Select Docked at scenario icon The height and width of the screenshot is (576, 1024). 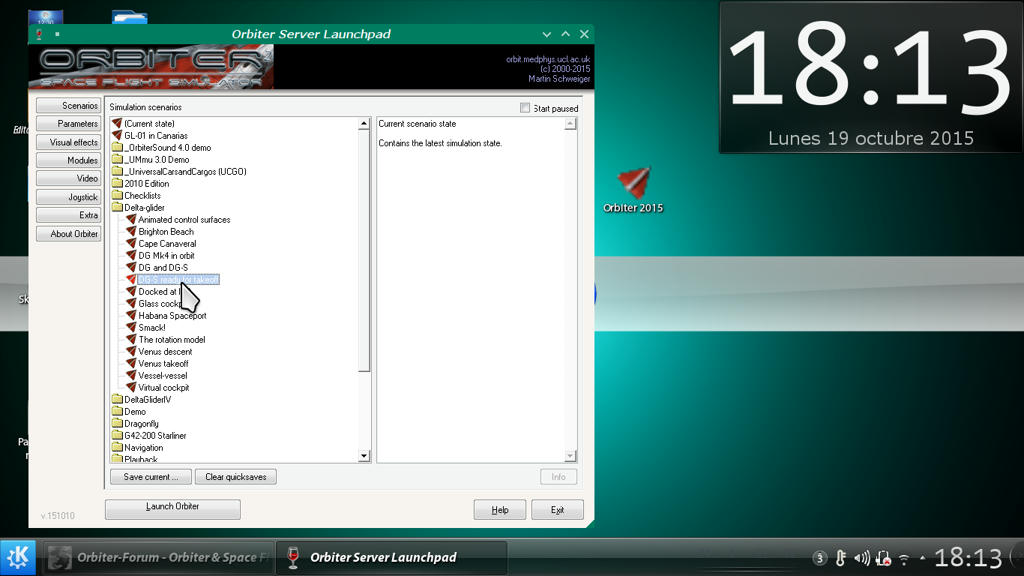[x=131, y=291]
